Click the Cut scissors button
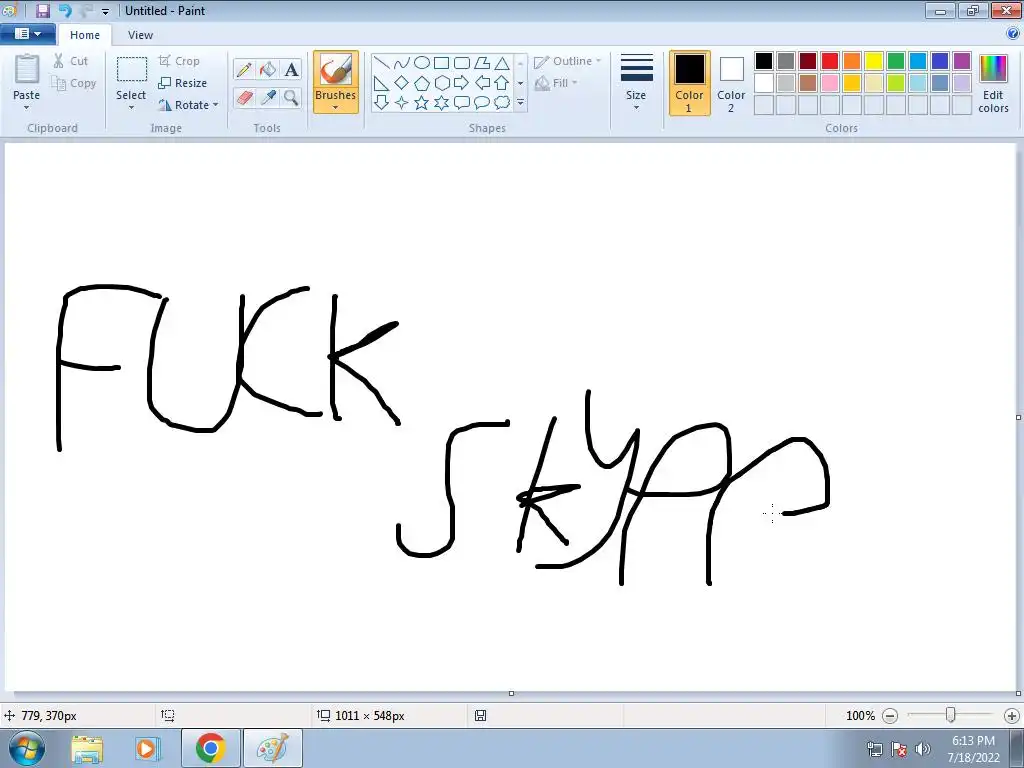The image size is (1024, 768). pyautogui.click(x=71, y=61)
